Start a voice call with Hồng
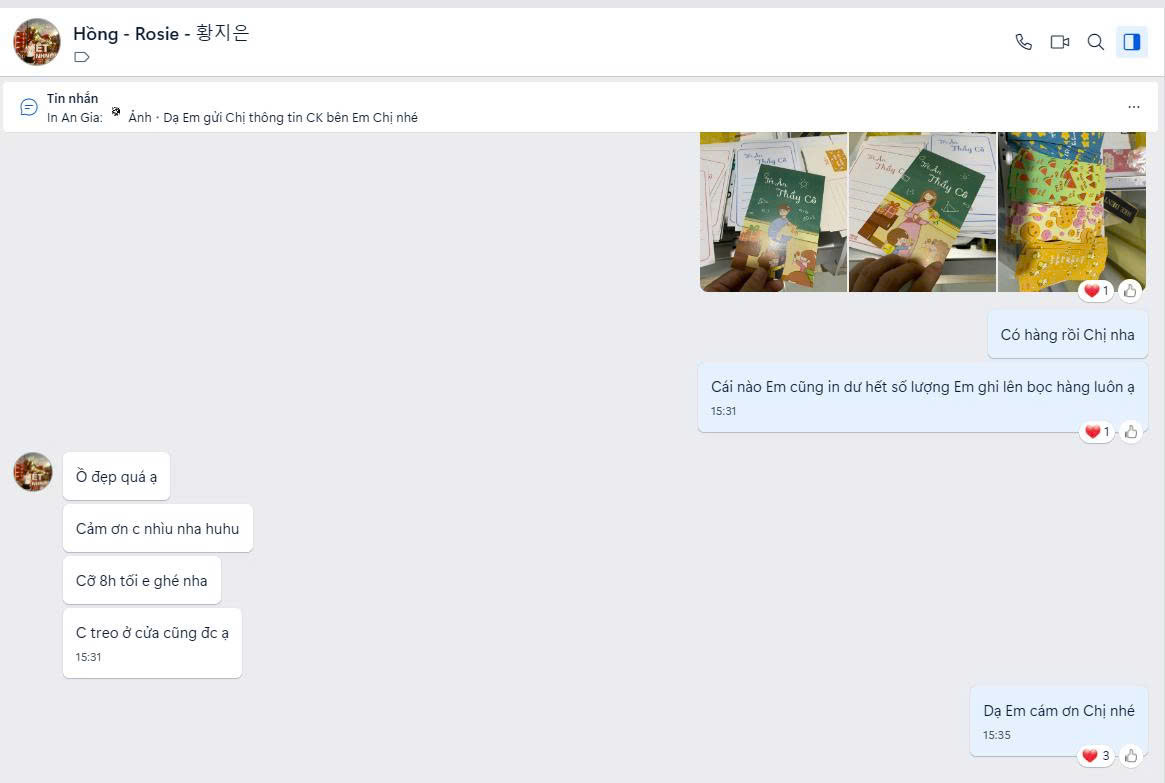This screenshot has width=1165, height=783. pyautogui.click(x=1023, y=42)
